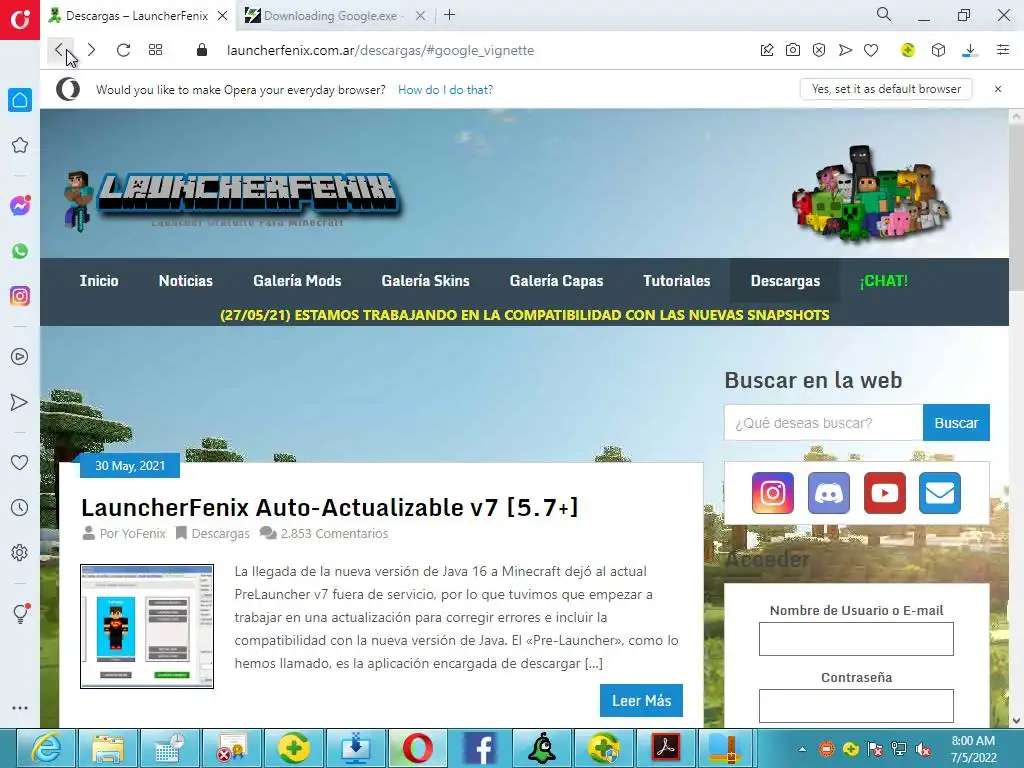Viewport: 1024px width, 768px height.
Task: Open the sidebar Home icon
Action: pyautogui.click(x=20, y=100)
